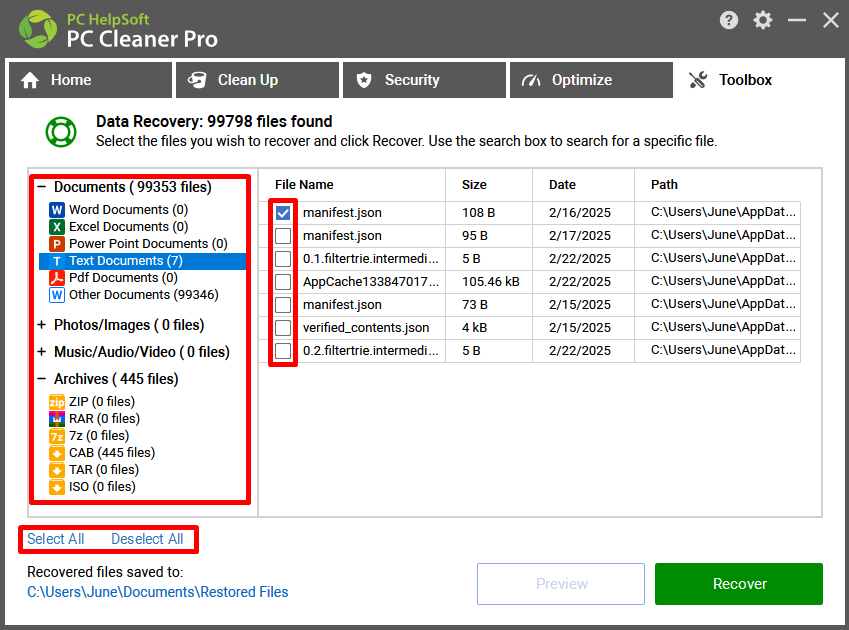Click the Security shield icon
This screenshot has width=849, height=630.
point(364,80)
